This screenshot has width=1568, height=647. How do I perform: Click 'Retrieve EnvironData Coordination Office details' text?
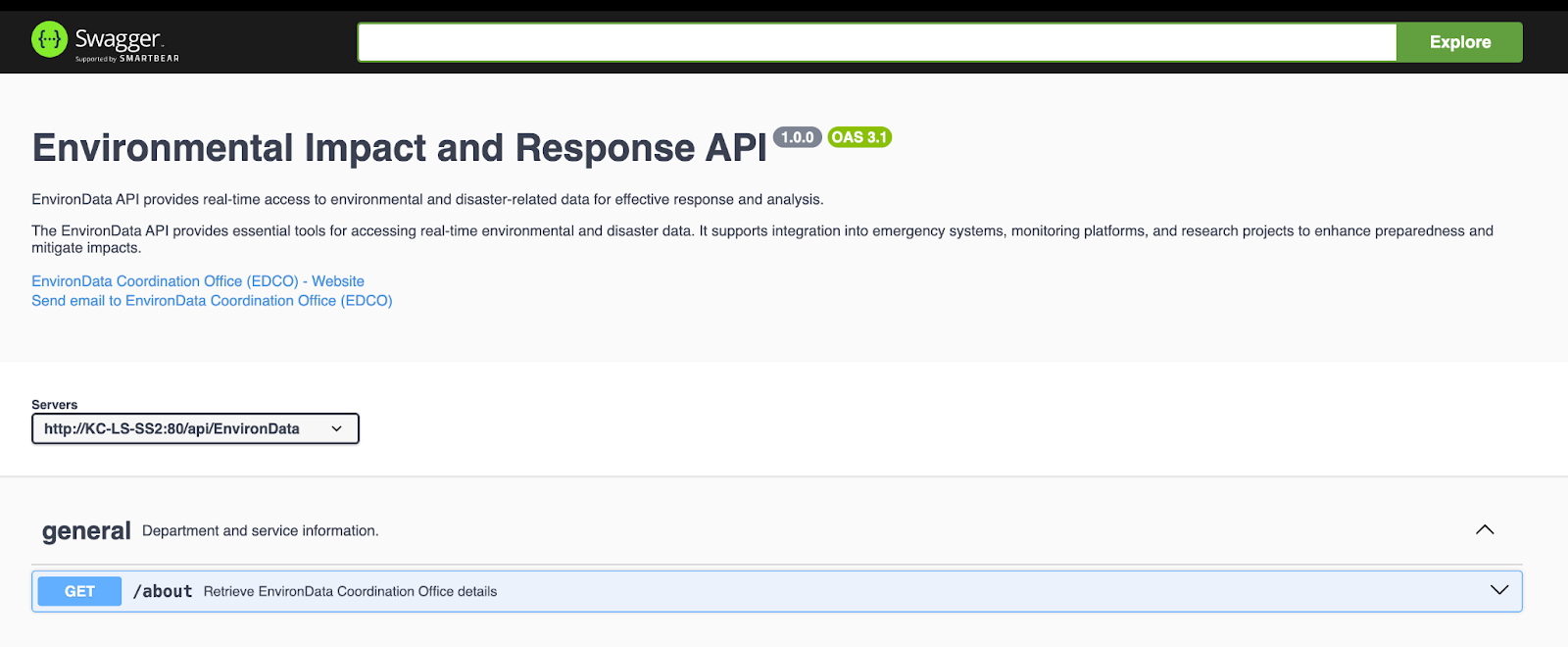point(350,591)
